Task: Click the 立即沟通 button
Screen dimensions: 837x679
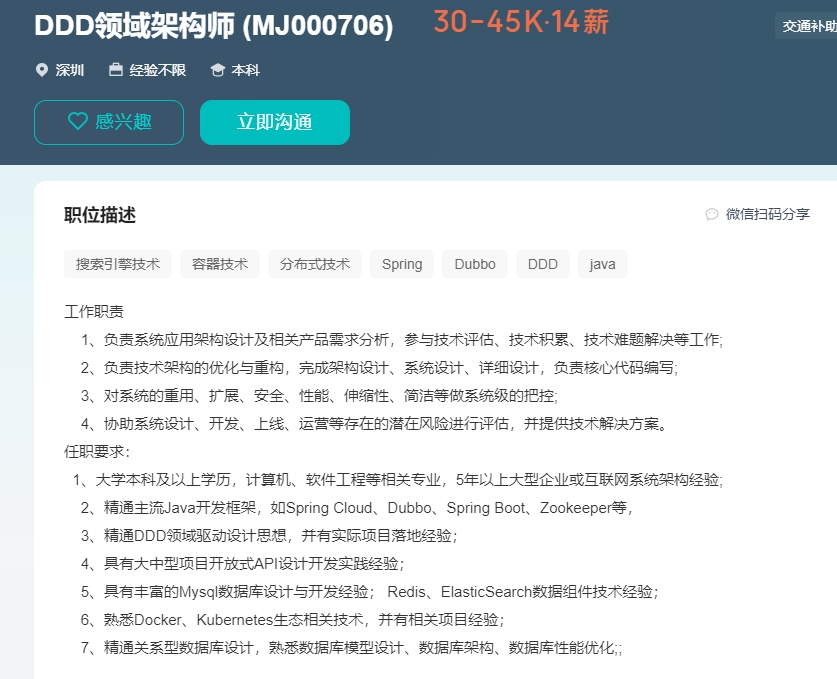Action: [x=275, y=122]
